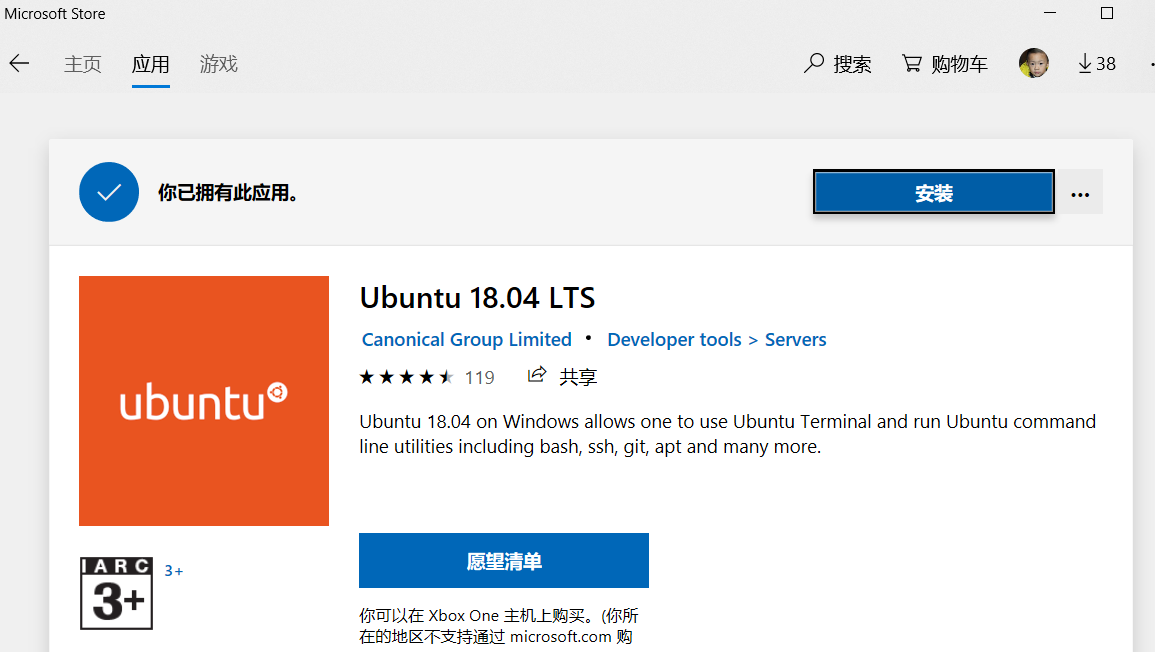Add to 愿望清单 wishlist
This screenshot has width=1155, height=652.
point(504,561)
